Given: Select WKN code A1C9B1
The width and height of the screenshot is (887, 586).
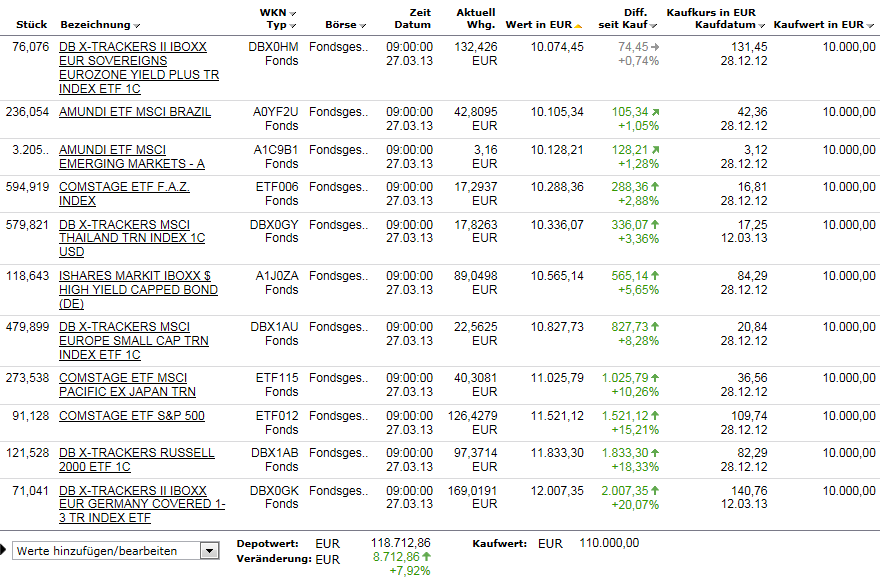Looking at the screenshot, I should (x=275, y=150).
